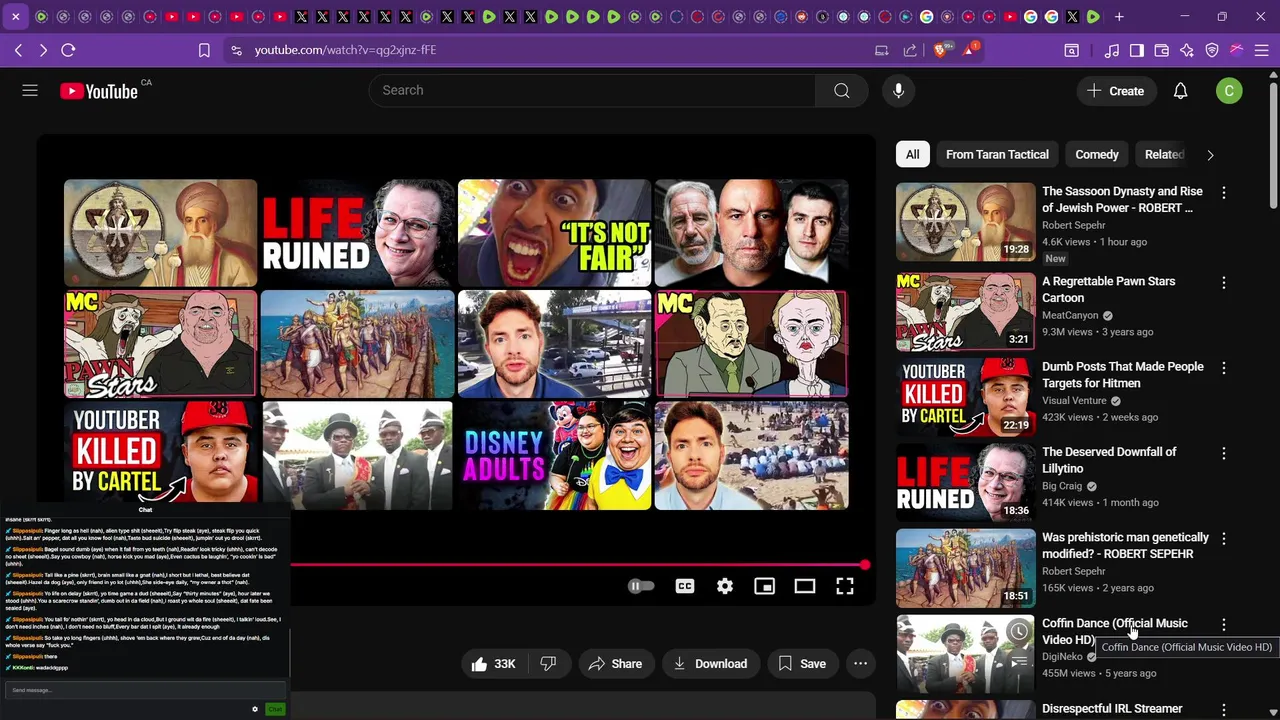Select the Related filter chip

pos(1164,155)
